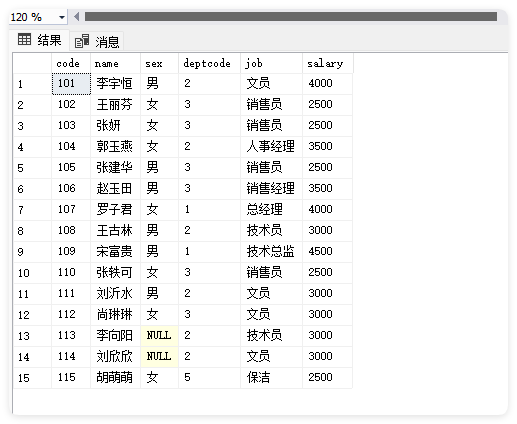This screenshot has height=424, width=517.
Task: Click the job 技术员 for 王古林
Action: (x=271, y=231)
